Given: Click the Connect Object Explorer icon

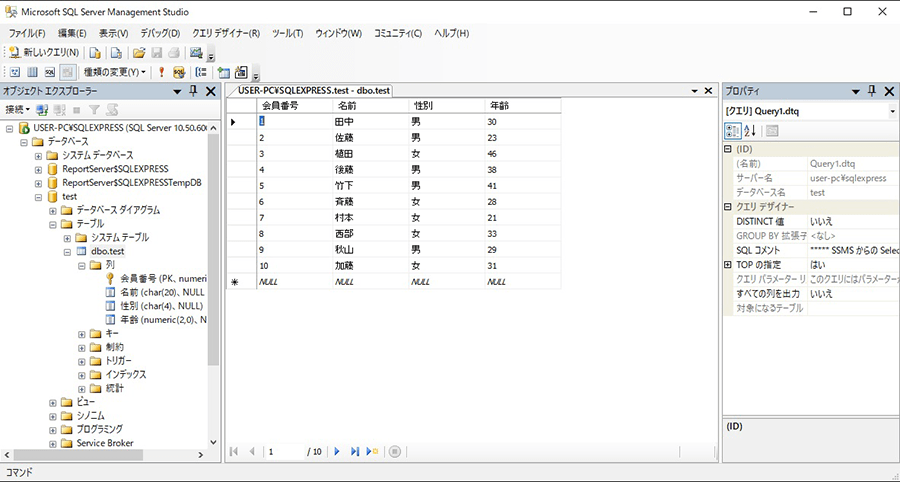Looking at the screenshot, I should tap(42, 109).
